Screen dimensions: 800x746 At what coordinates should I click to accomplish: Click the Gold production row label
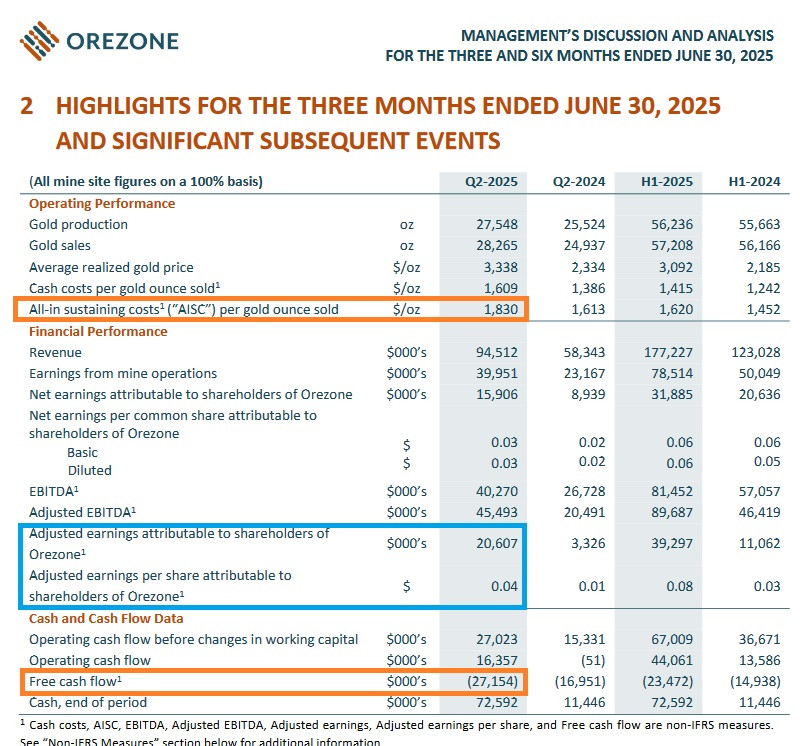pyautogui.click(x=78, y=224)
